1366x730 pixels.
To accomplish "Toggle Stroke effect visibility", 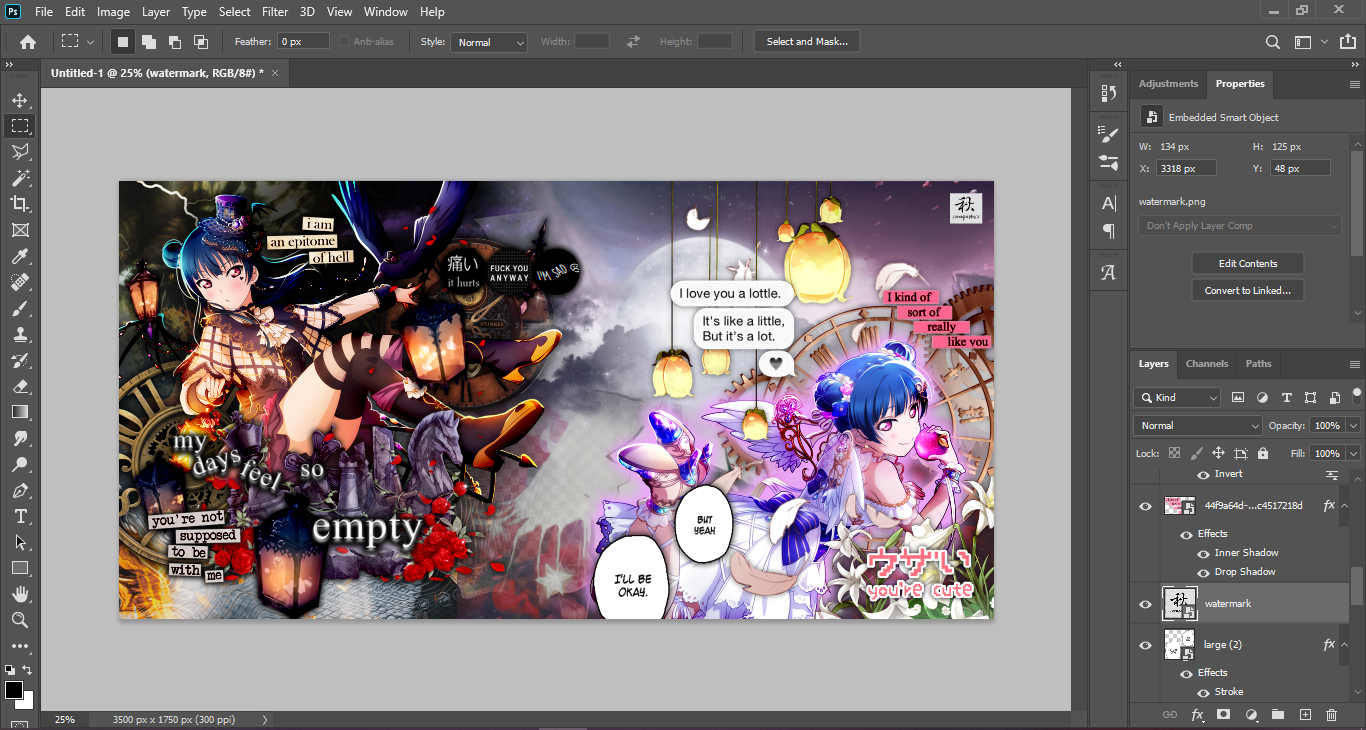I will (1204, 692).
